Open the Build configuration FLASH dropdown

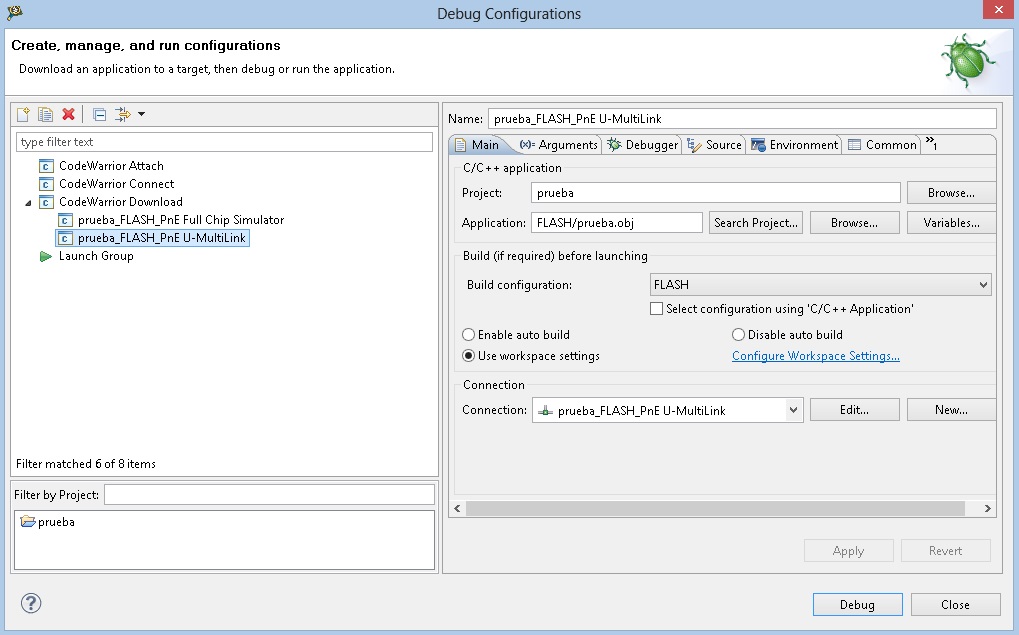point(820,285)
